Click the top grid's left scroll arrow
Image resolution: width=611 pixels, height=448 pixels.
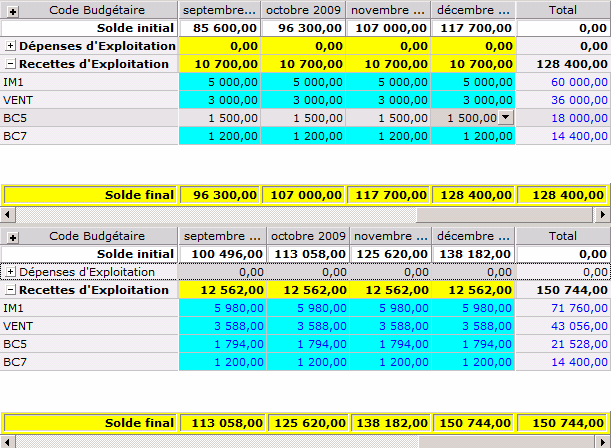(x=7, y=215)
